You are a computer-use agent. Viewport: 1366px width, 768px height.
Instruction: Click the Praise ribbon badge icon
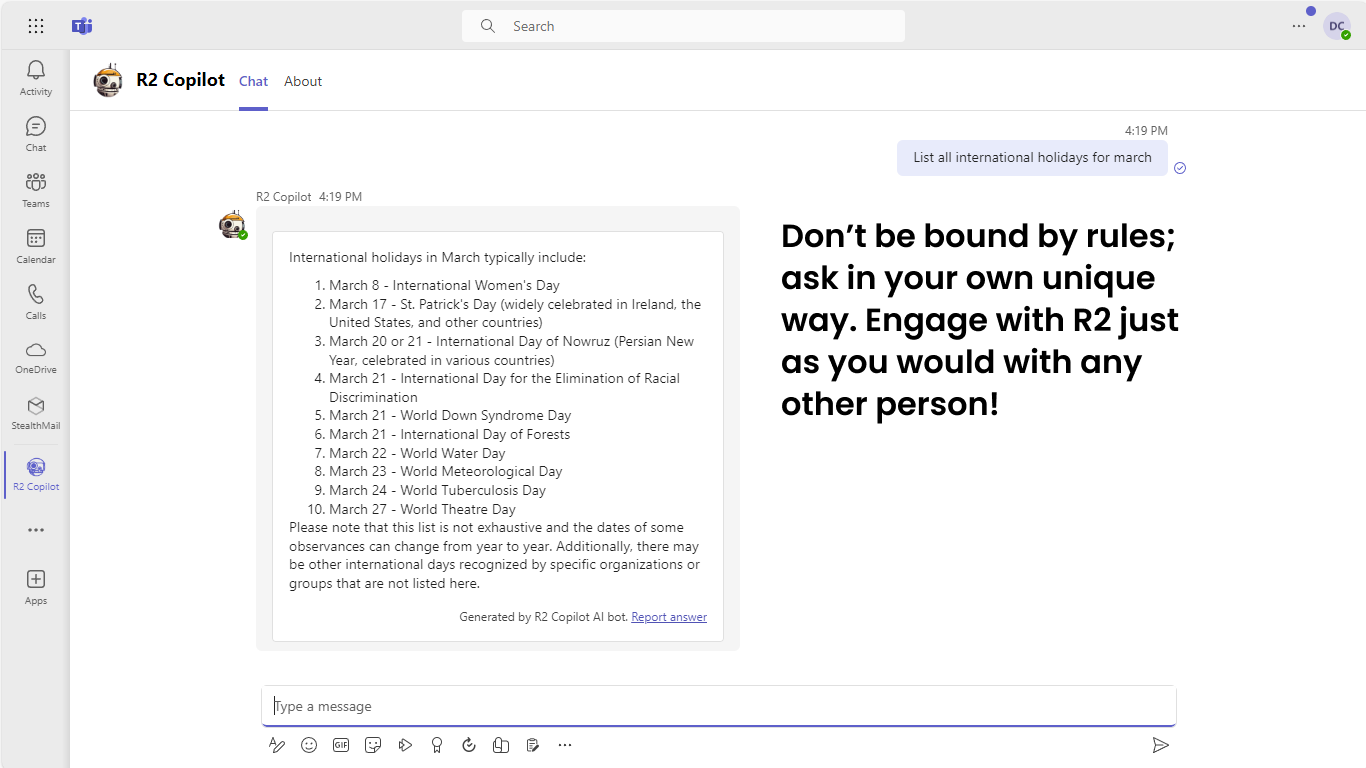(437, 745)
